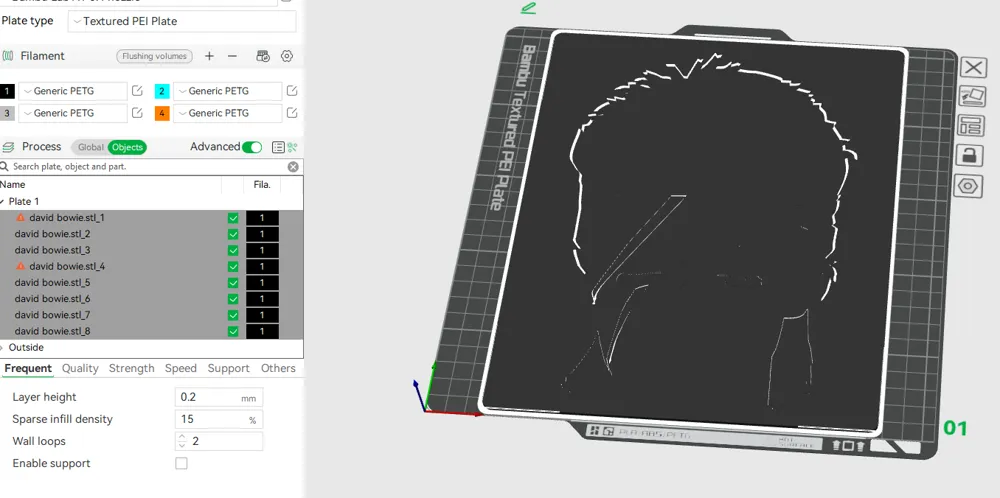Click filament 3 gray color swatch
Screen dimensions: 1000x498
coord(7,114)
